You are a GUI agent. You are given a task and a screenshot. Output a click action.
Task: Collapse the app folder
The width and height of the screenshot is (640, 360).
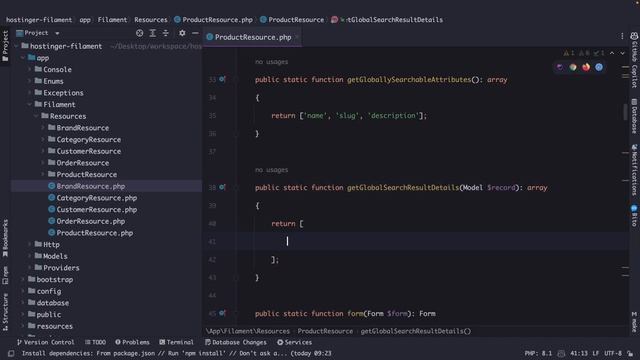click(x=22, y=58)
